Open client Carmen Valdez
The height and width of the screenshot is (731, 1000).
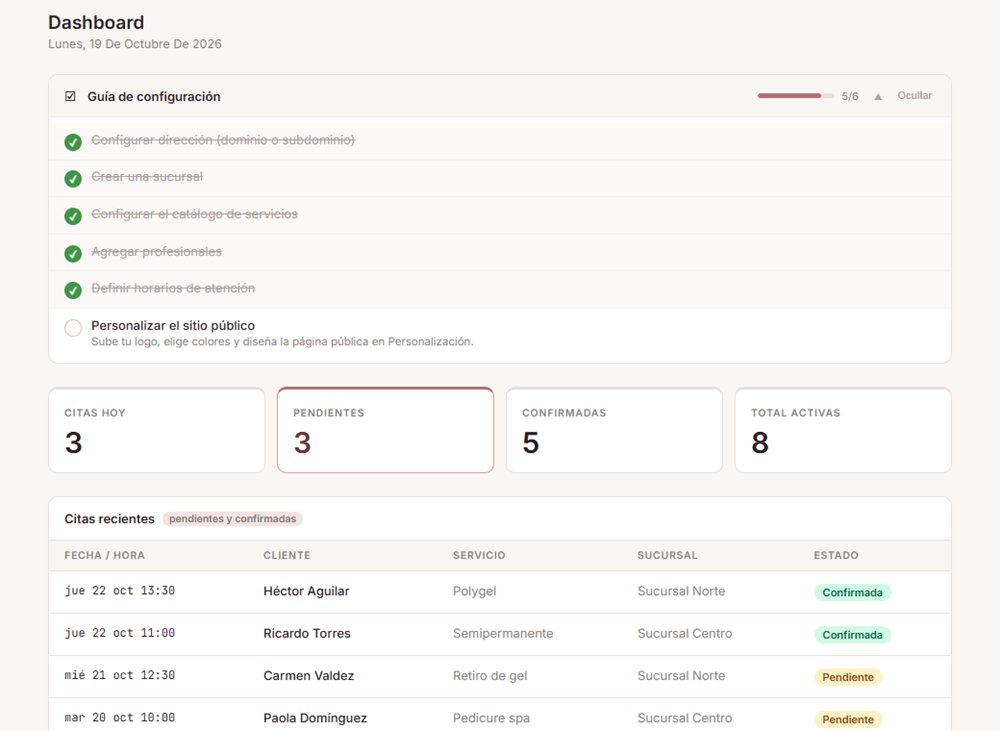[x=309, y=676]
